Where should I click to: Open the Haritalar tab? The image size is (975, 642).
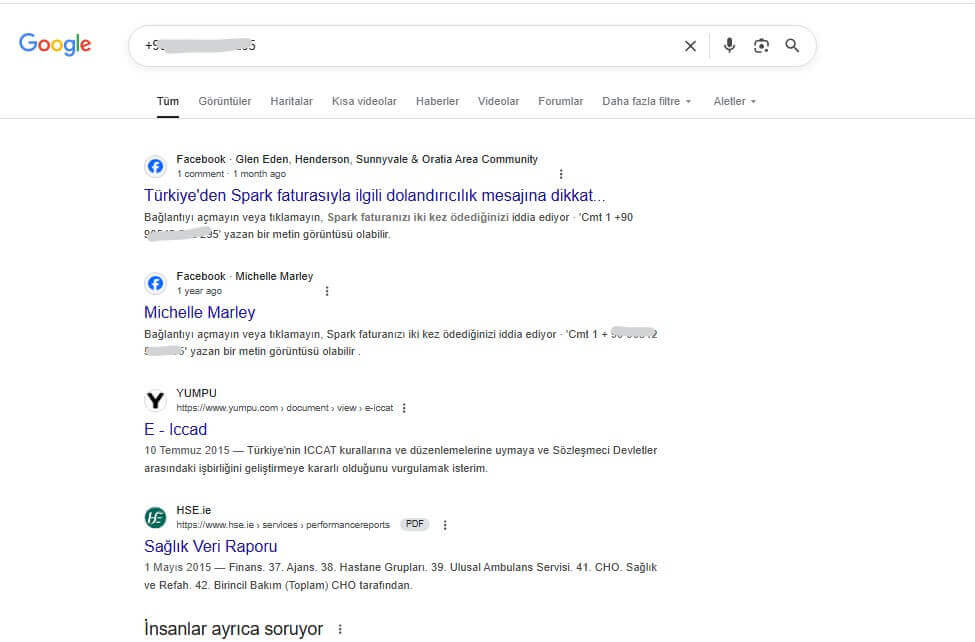pos(291,101)
